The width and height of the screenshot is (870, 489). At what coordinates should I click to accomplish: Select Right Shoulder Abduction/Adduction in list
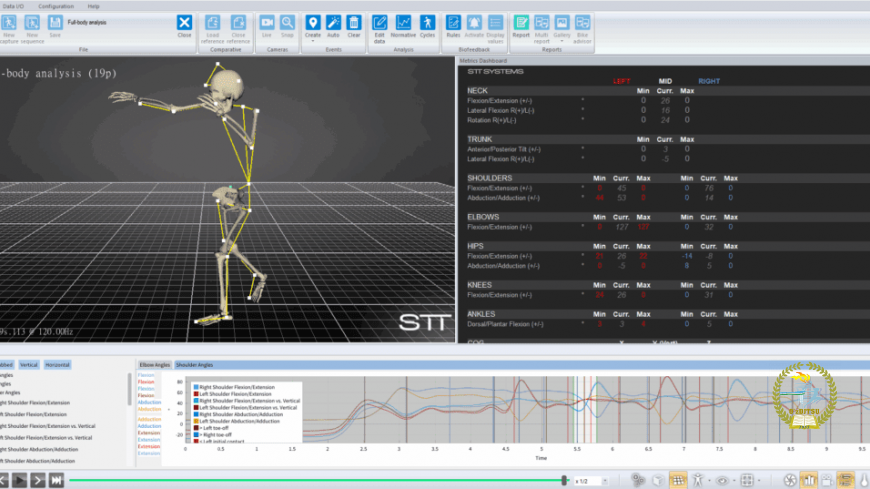(39, 449)
